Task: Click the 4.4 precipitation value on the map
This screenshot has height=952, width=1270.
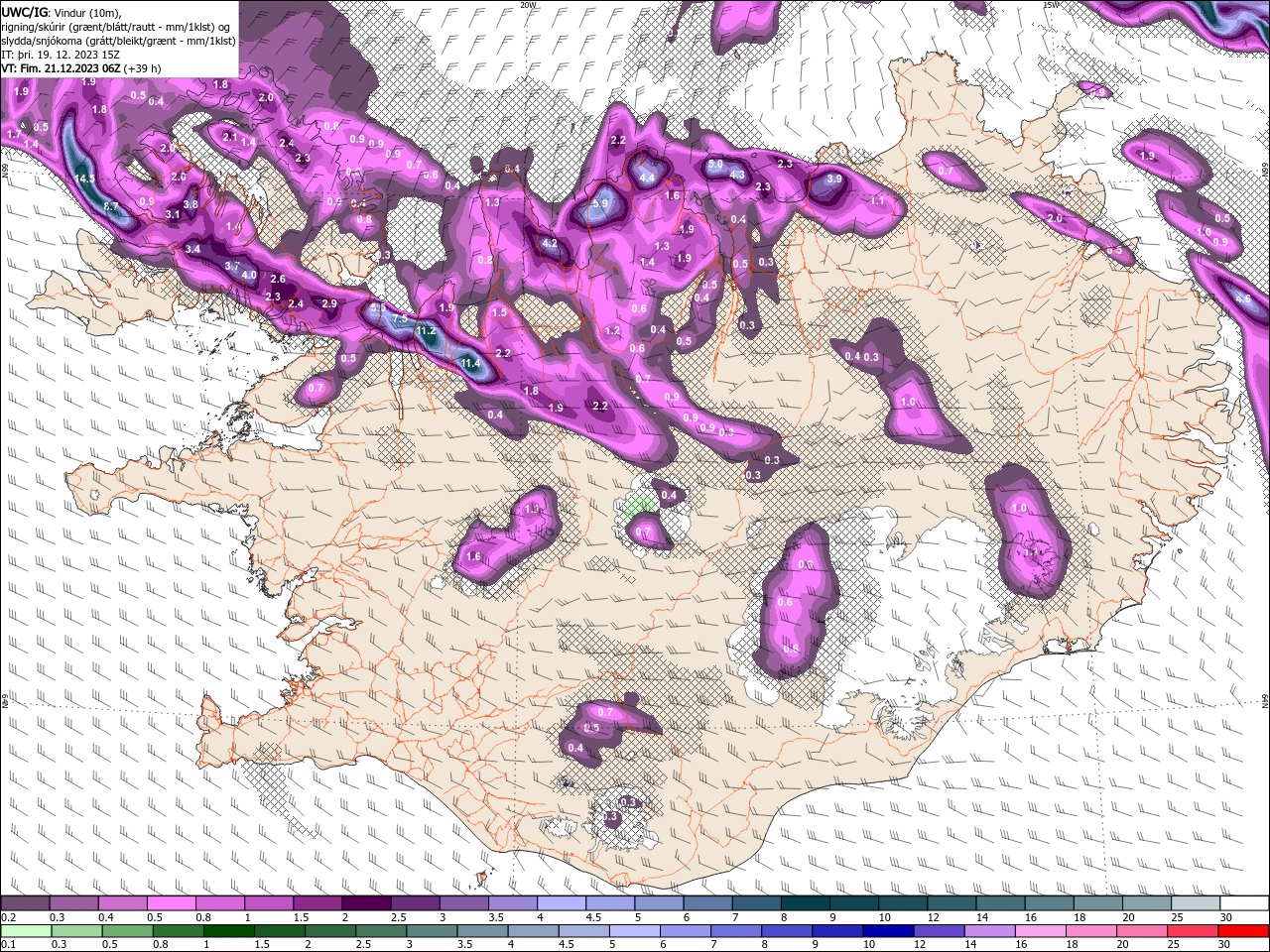Action: [648, 178]
